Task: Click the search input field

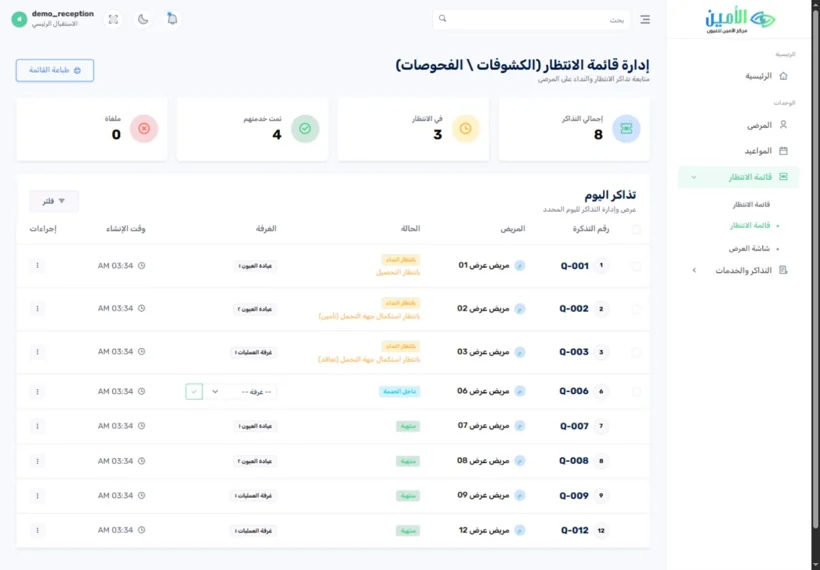Action: pyautogui.click(x=531, y=19)
